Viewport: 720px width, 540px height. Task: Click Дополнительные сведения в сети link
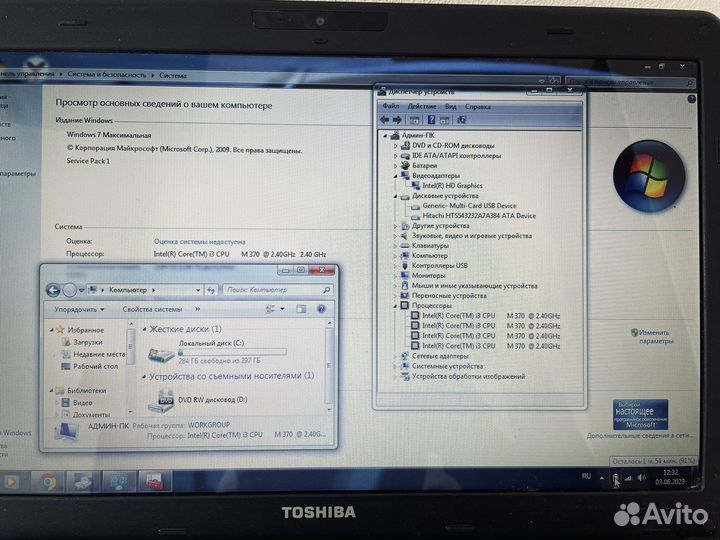point(639,436)
